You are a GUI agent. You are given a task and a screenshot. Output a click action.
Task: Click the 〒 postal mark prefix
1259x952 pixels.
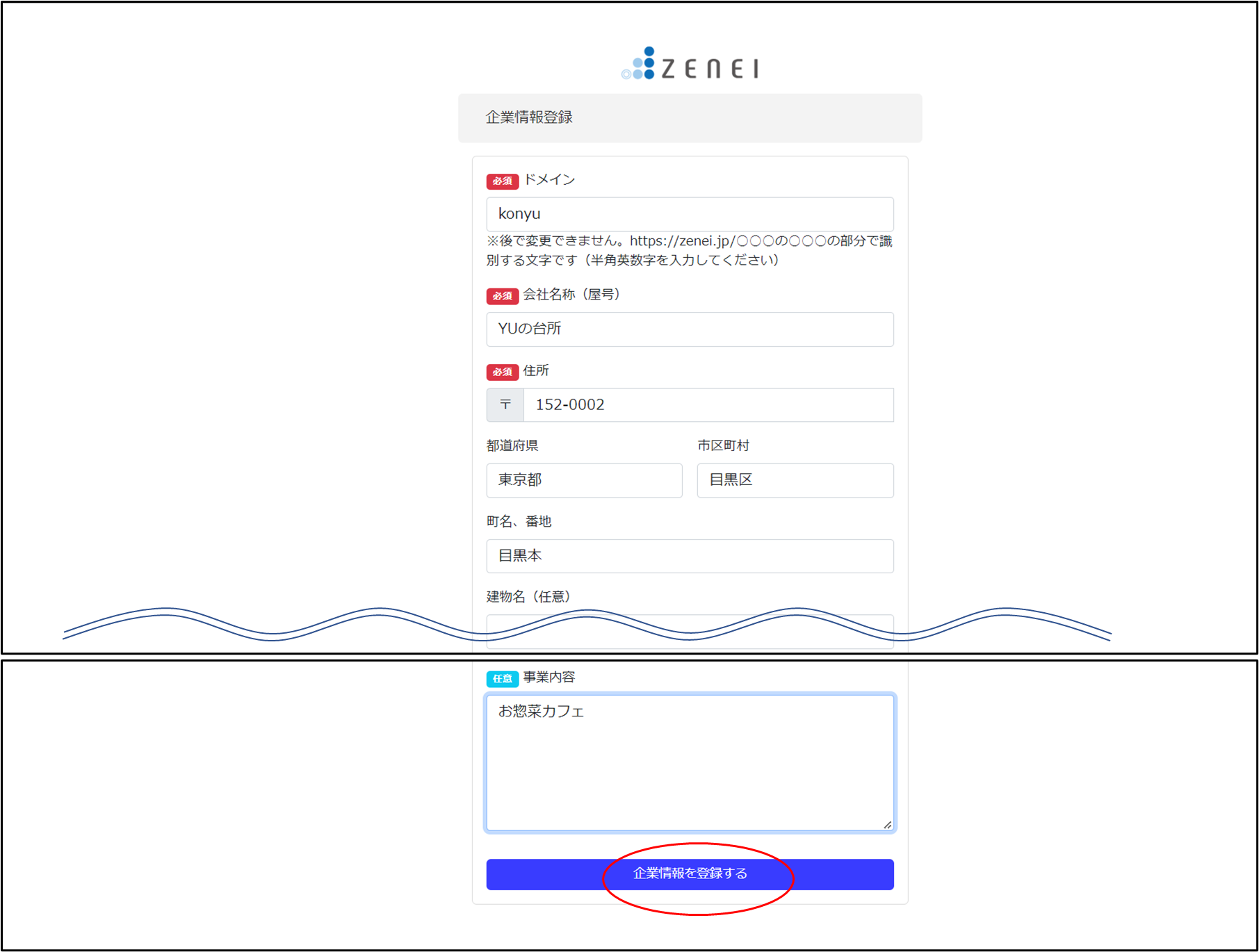point(505,404)
